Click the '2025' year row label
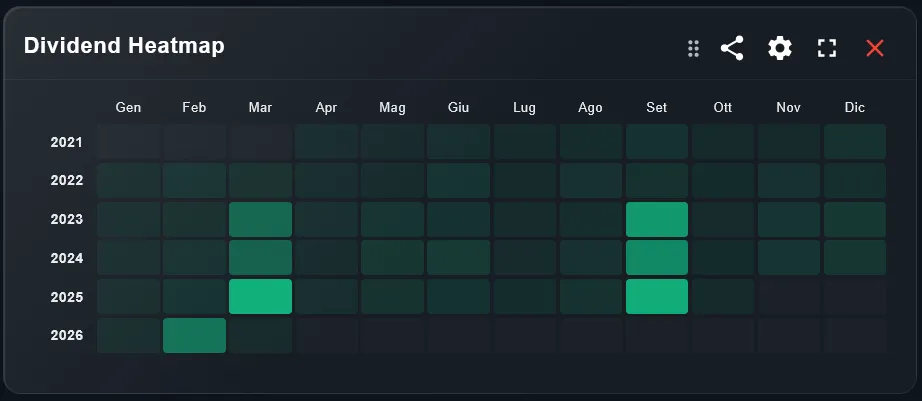Image resolution: width=922 pixels, height=401 pixels. point(67,297)
